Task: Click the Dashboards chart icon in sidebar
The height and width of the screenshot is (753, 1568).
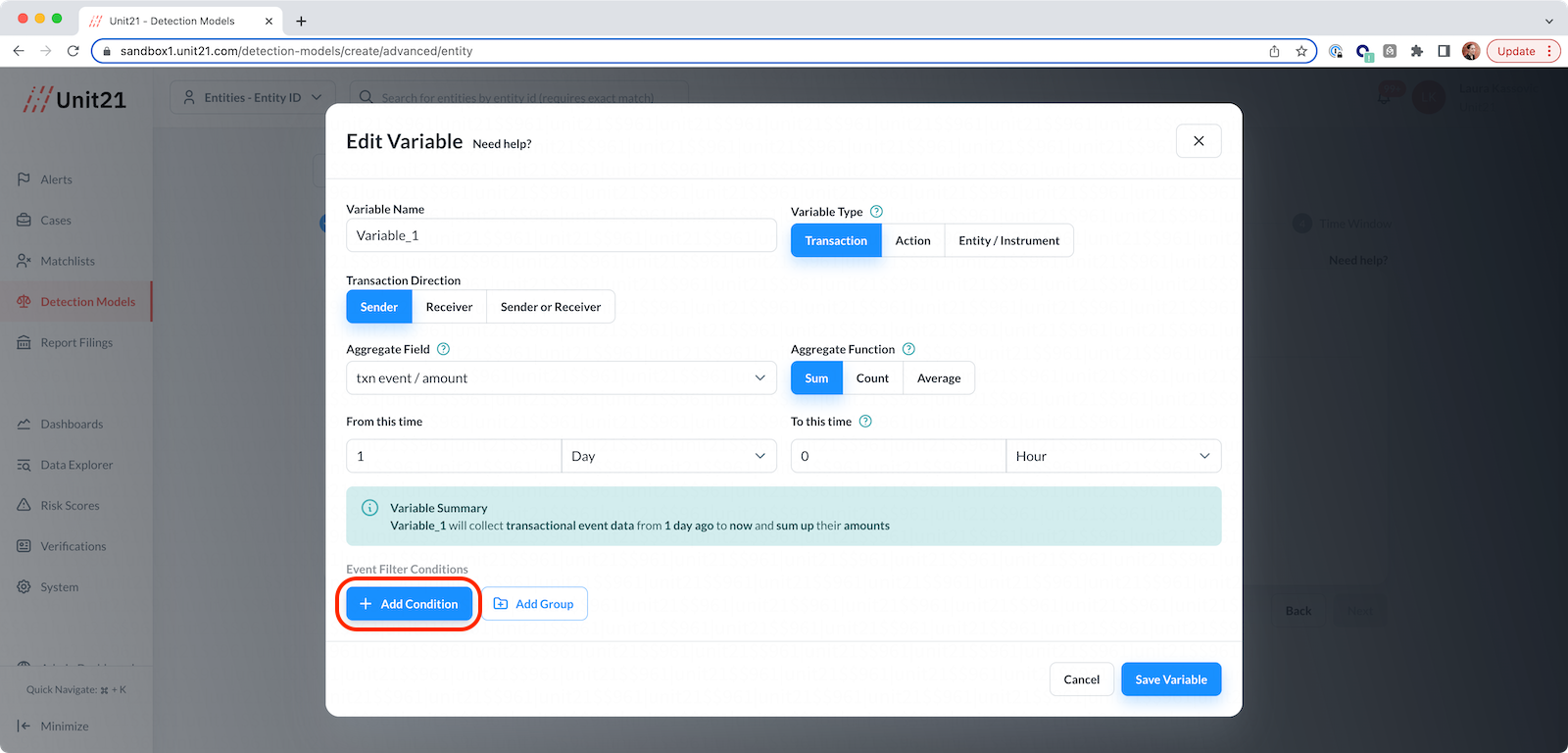Action: (24, 425)
